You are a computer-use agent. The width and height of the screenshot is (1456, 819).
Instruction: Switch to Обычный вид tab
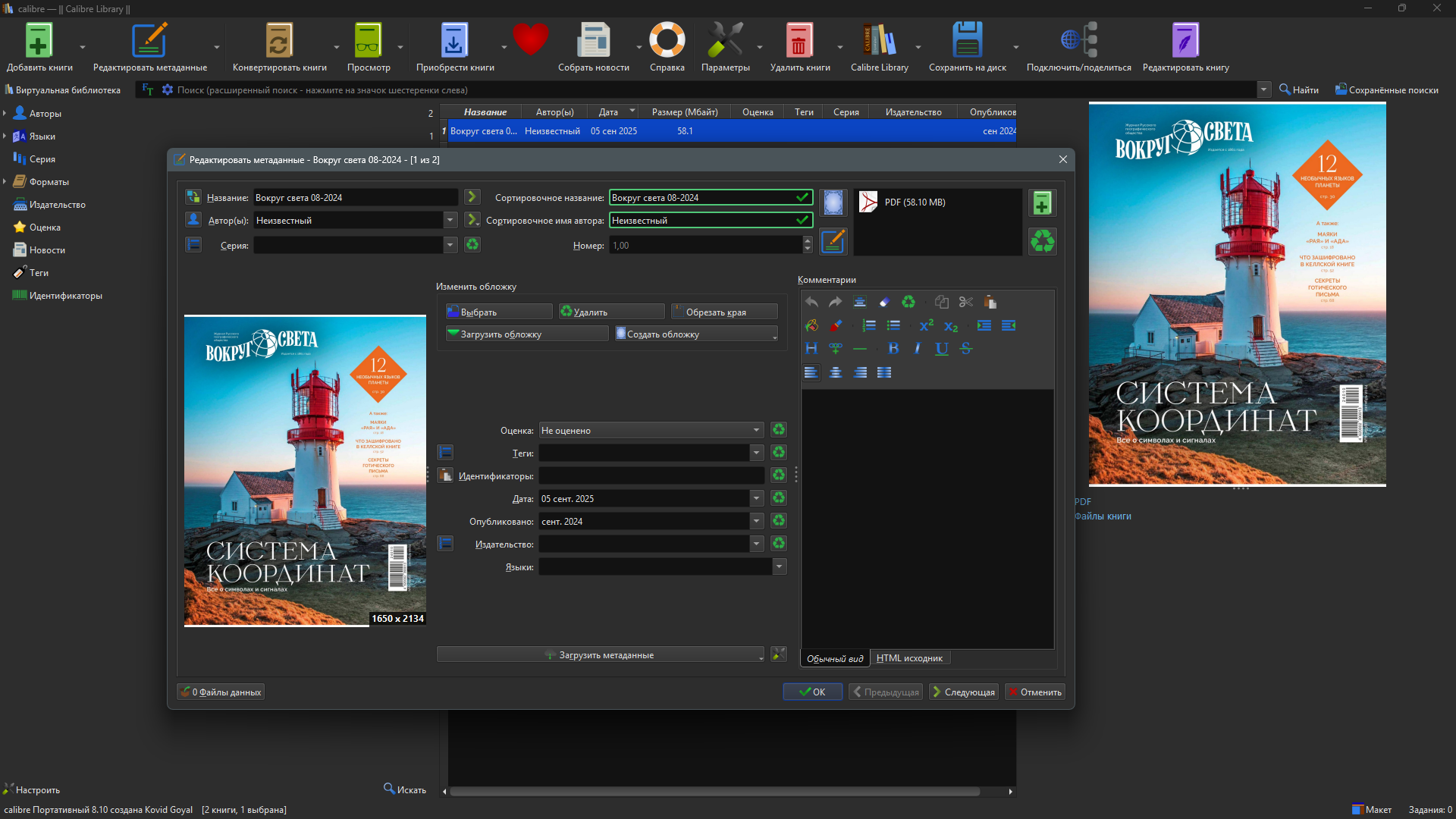coord(835,658)
